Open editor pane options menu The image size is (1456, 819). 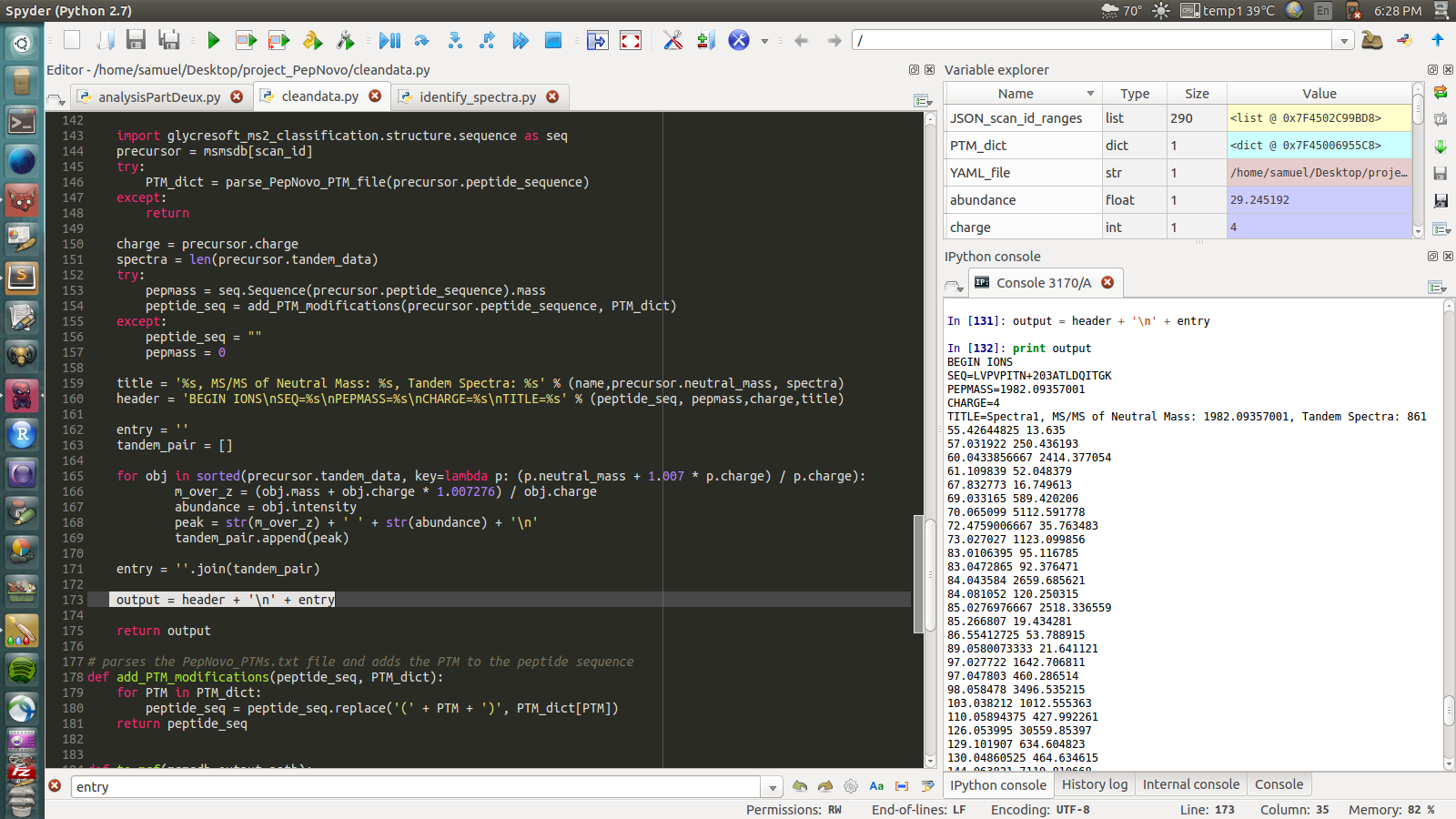pos(922,100)
